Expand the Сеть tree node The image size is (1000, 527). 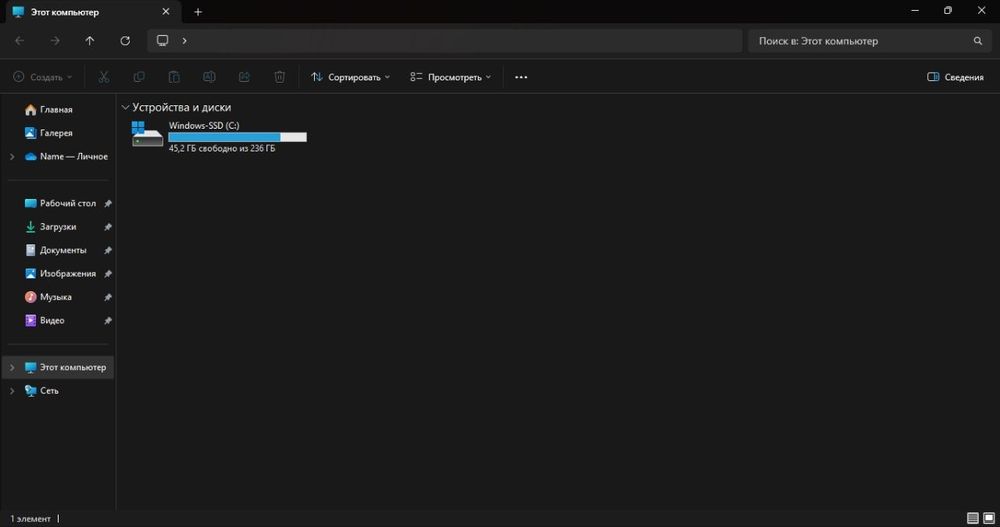(x=12, y=391)
